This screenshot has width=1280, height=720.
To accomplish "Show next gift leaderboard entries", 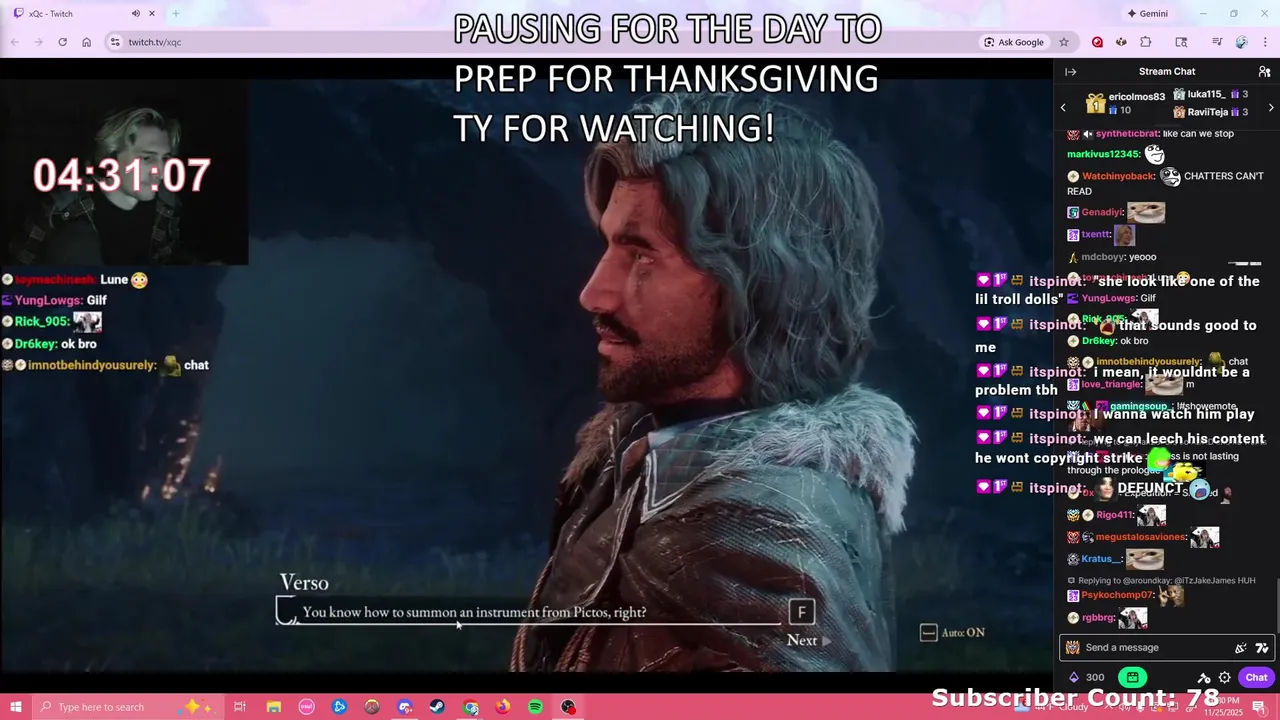I will (1271, 107).
